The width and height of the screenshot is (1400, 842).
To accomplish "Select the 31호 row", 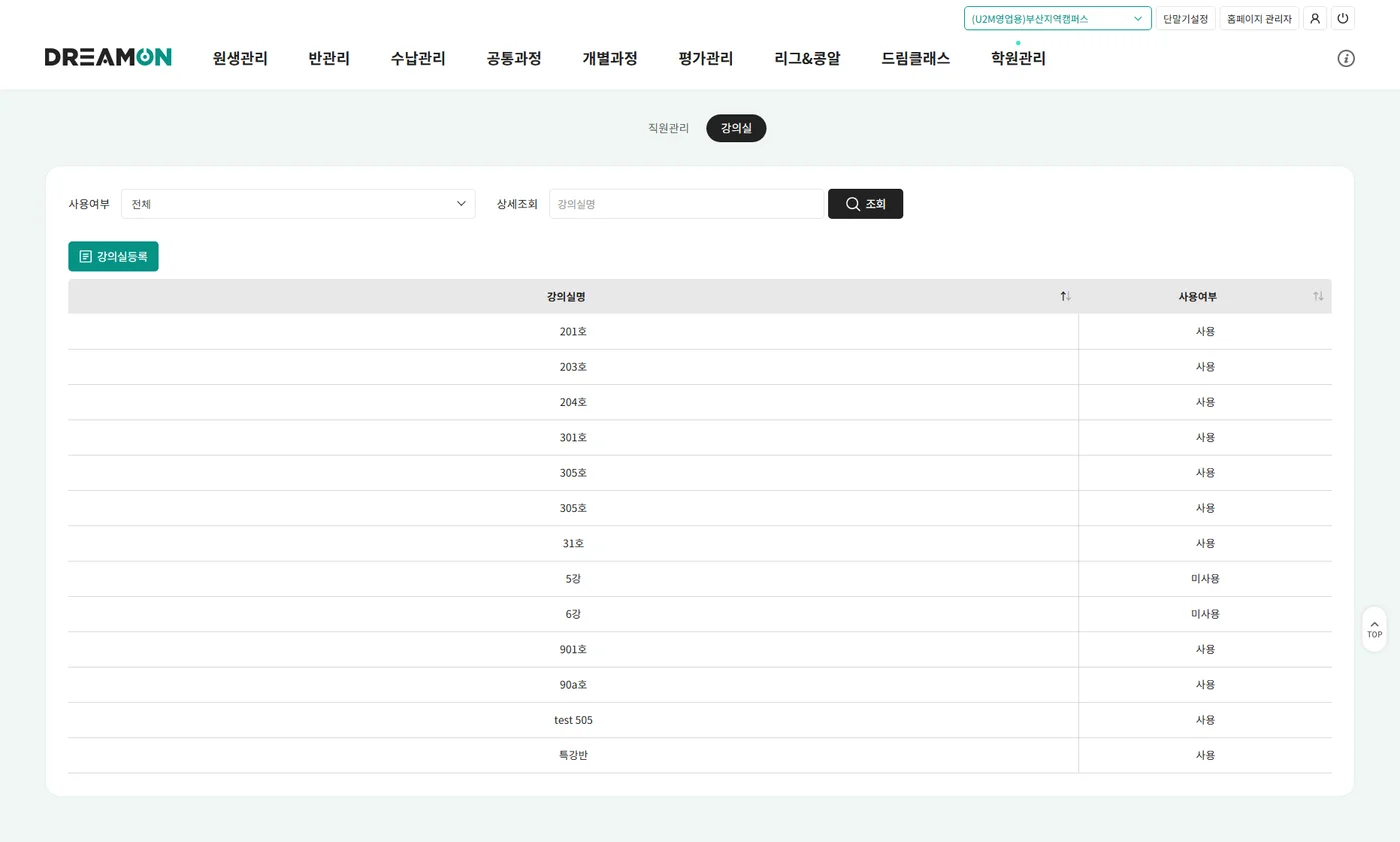I will tap(700, 544).
